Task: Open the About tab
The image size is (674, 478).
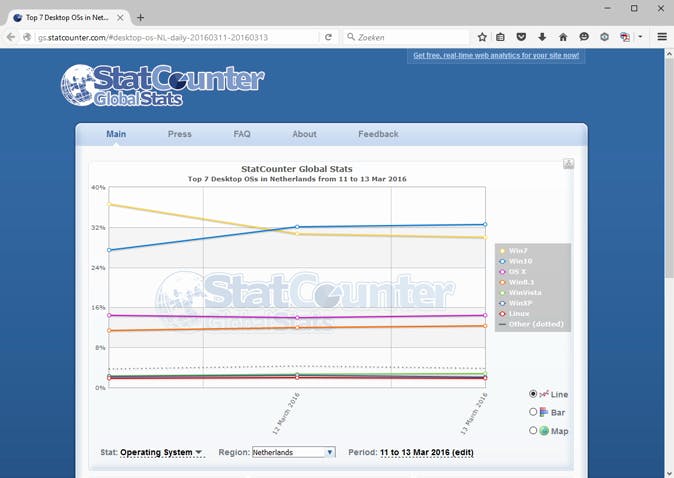Action: click(304, 134)
